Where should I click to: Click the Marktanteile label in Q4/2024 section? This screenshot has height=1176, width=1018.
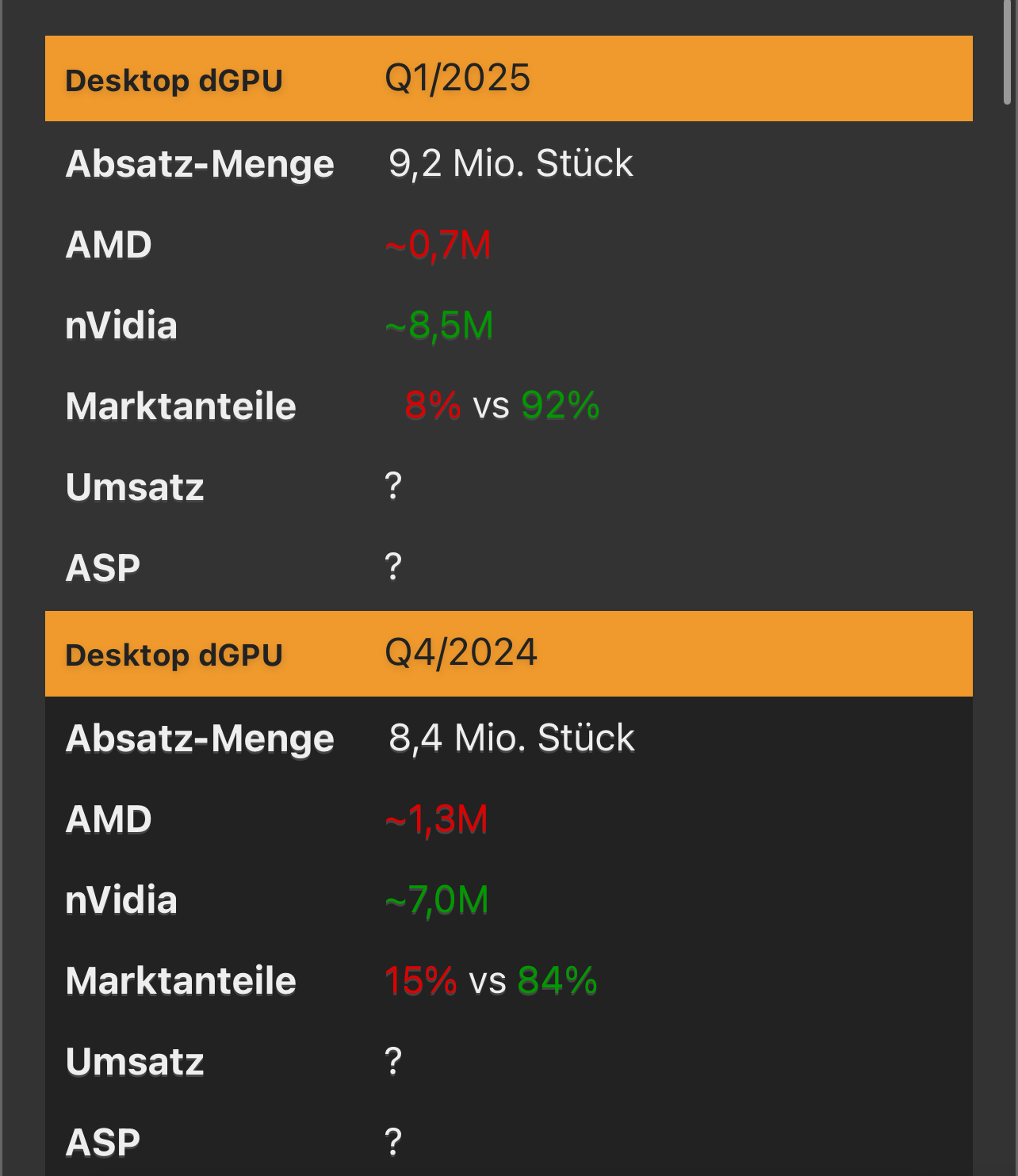[x=181, y=981]
